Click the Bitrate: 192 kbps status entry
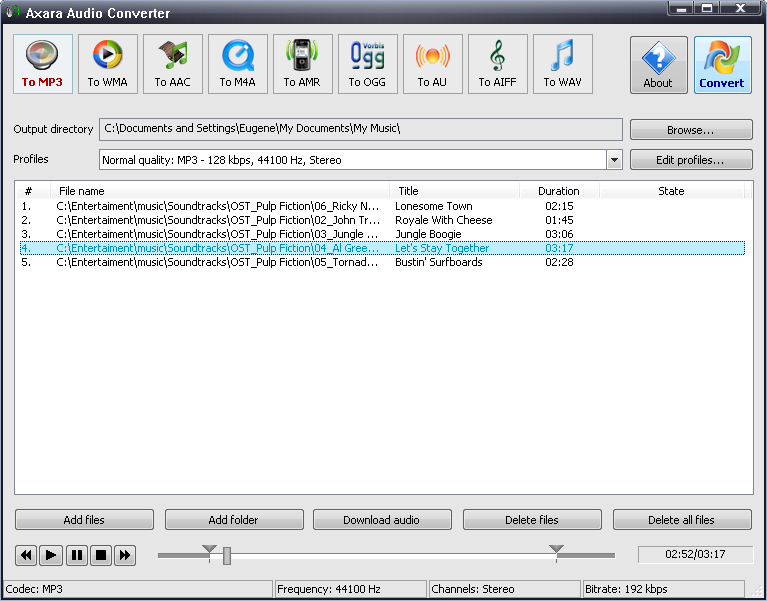 pos(664,589)
